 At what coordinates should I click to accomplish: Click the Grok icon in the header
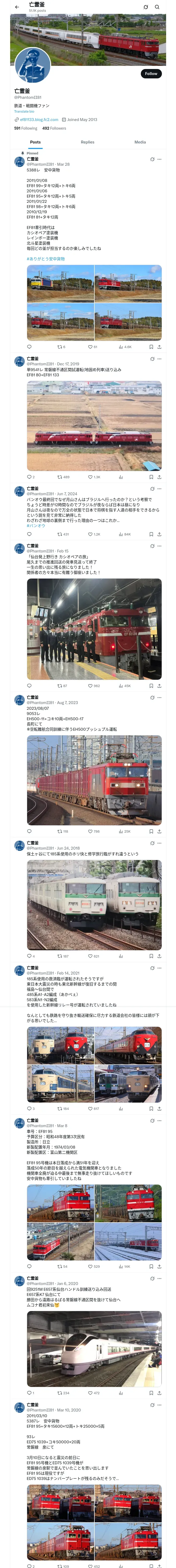(x=146, y=7)
